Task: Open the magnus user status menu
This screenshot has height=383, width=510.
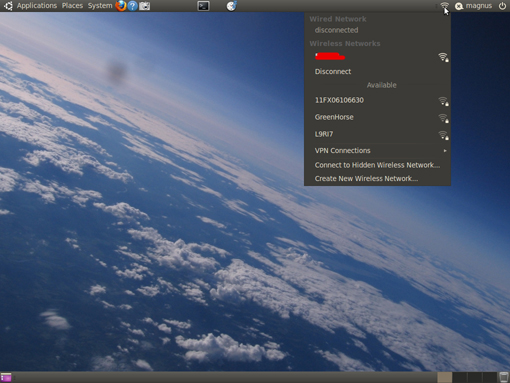Action: 474,6
